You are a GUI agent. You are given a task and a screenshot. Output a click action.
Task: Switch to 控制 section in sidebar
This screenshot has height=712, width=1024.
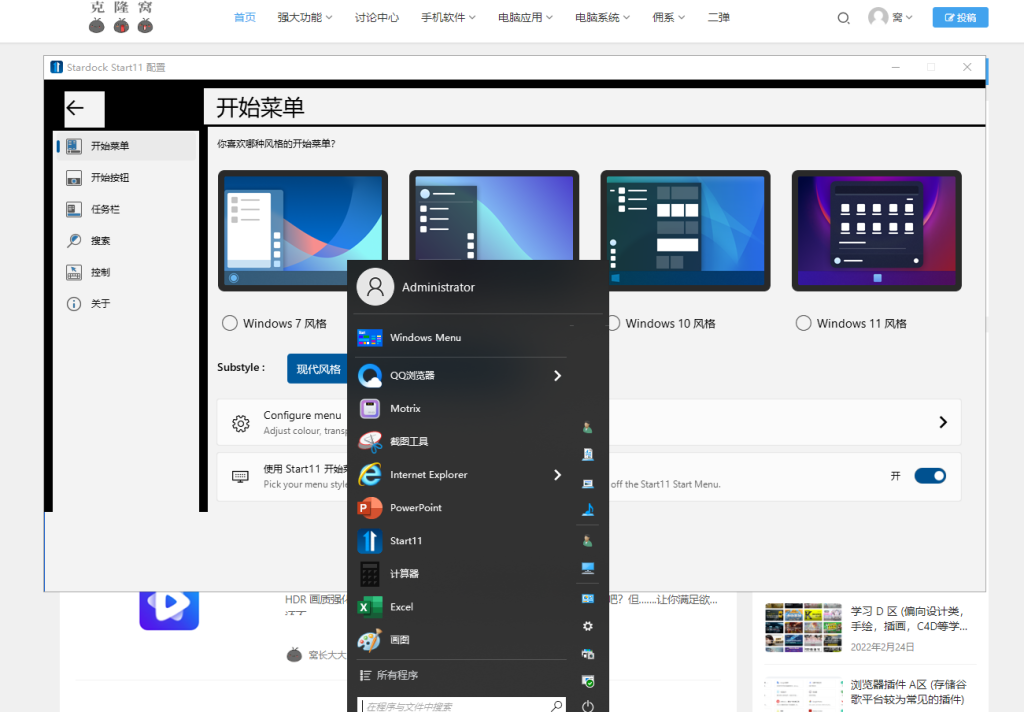click(x=126, y=272)
